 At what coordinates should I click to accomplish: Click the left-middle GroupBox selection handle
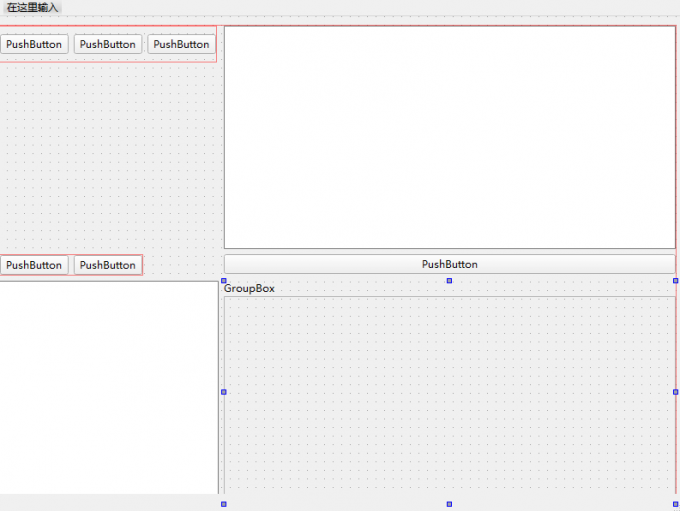[x=224, y=392]
